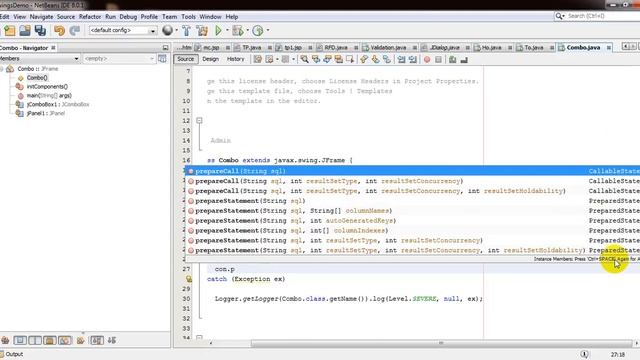This screenshot has width=640, height=360.
Task: Open the View menu
Action: click(19, 17)
